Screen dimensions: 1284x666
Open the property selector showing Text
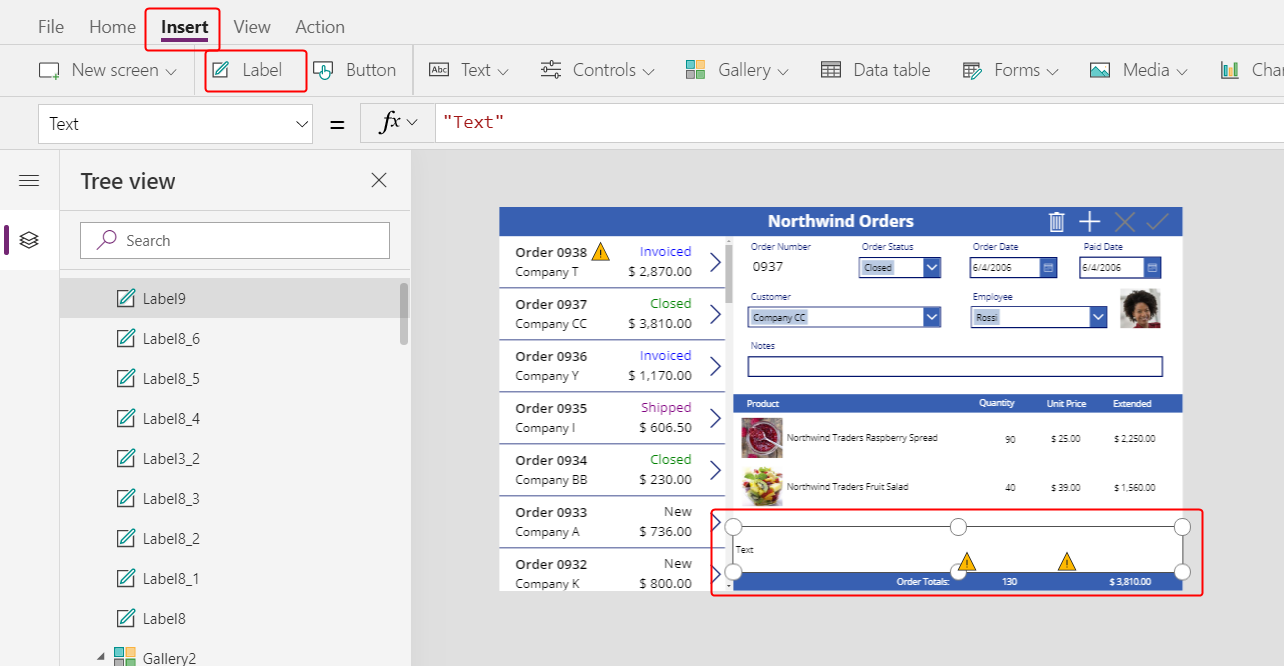click(x=177, y=124)
